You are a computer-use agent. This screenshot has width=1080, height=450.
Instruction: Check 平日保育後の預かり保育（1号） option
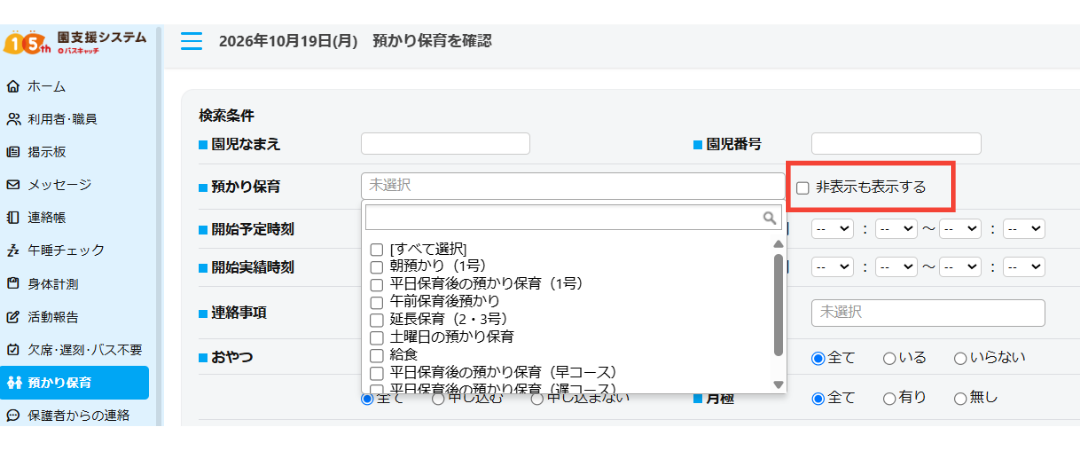(x=377, y=285)
